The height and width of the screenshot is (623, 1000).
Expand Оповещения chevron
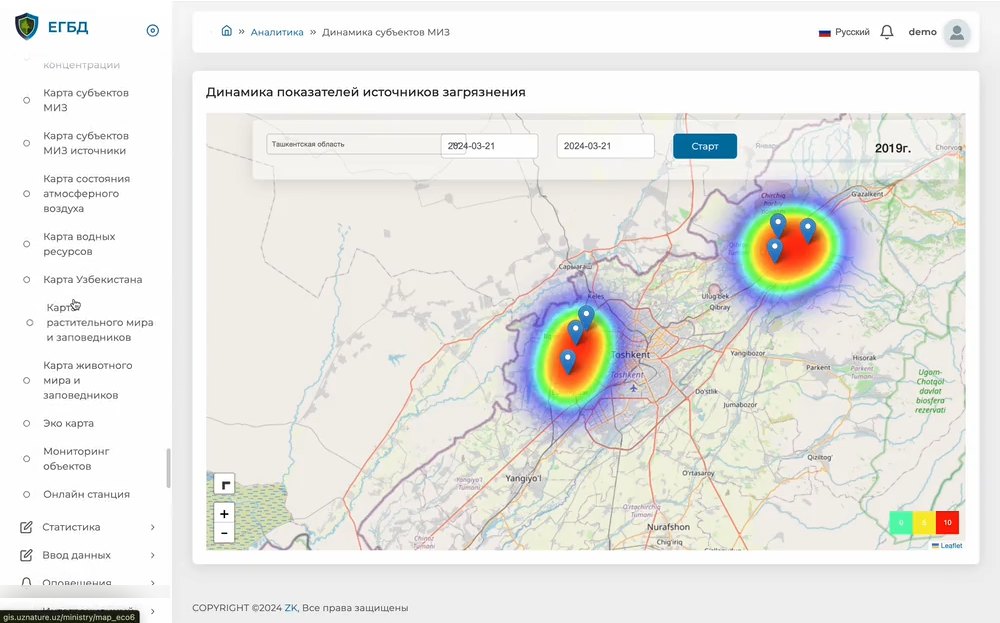[x=152, y=582]
